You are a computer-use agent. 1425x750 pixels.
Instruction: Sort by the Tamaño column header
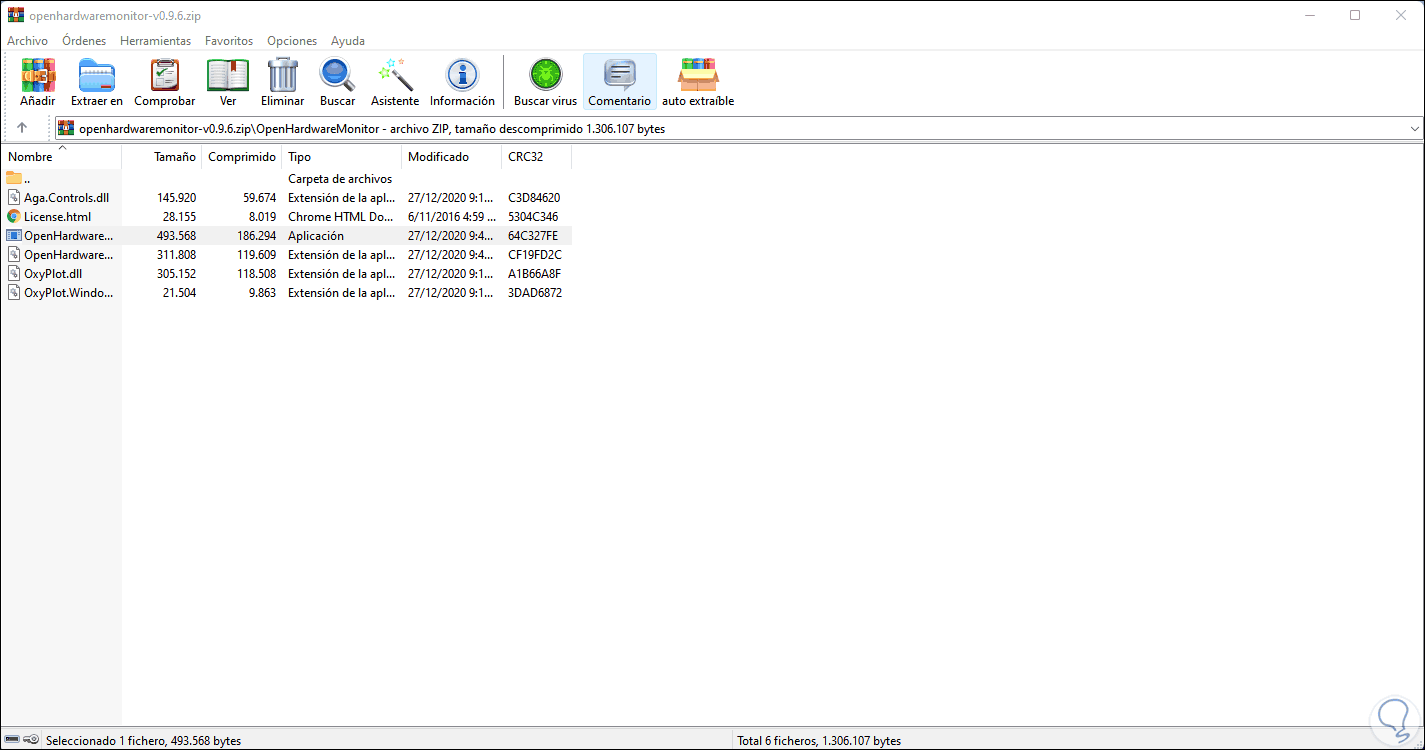click(162, 157)
